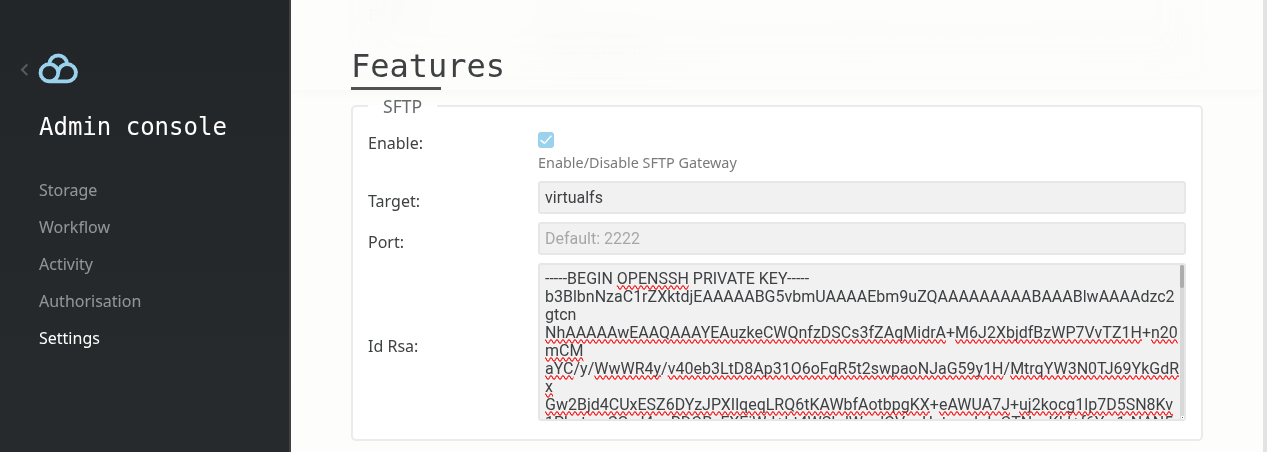Viewport: 1267px width, 452px height.
Task: Click the "Port:" field label
Action: click(x=386, y=242)
